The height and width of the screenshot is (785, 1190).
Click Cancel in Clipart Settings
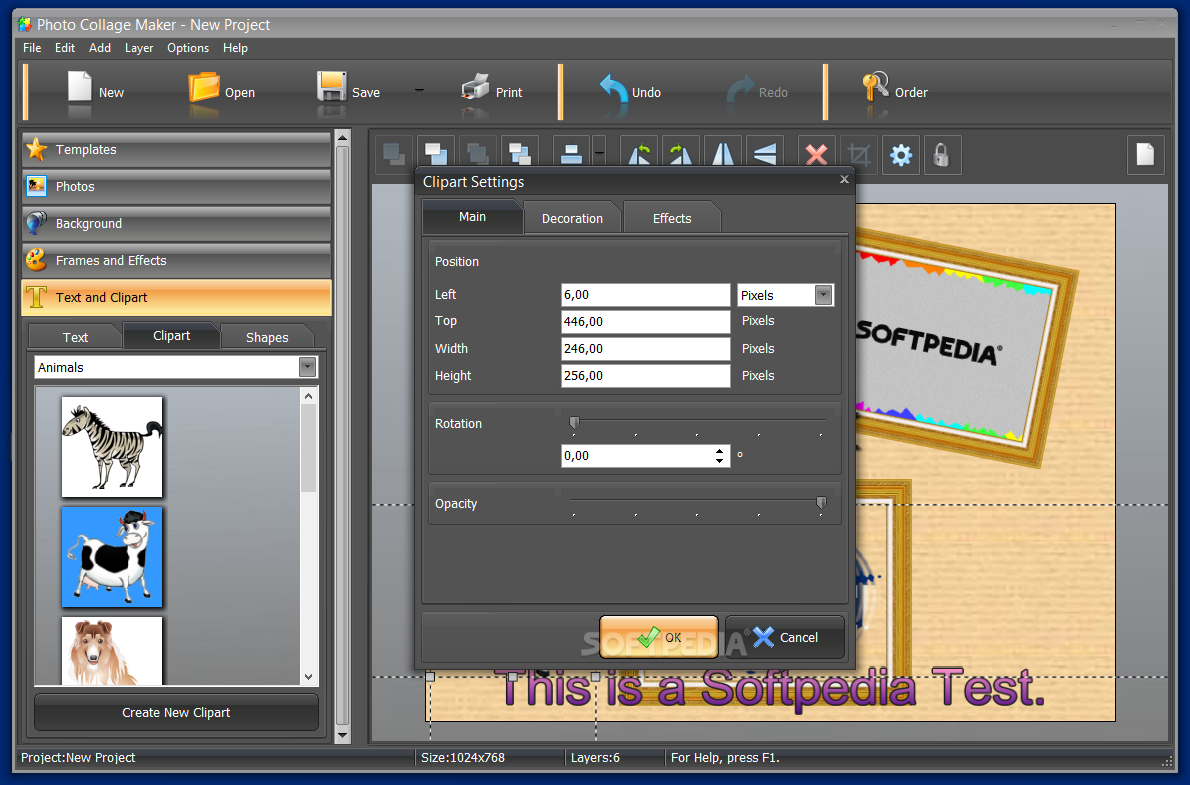click(x=785, y=638)
